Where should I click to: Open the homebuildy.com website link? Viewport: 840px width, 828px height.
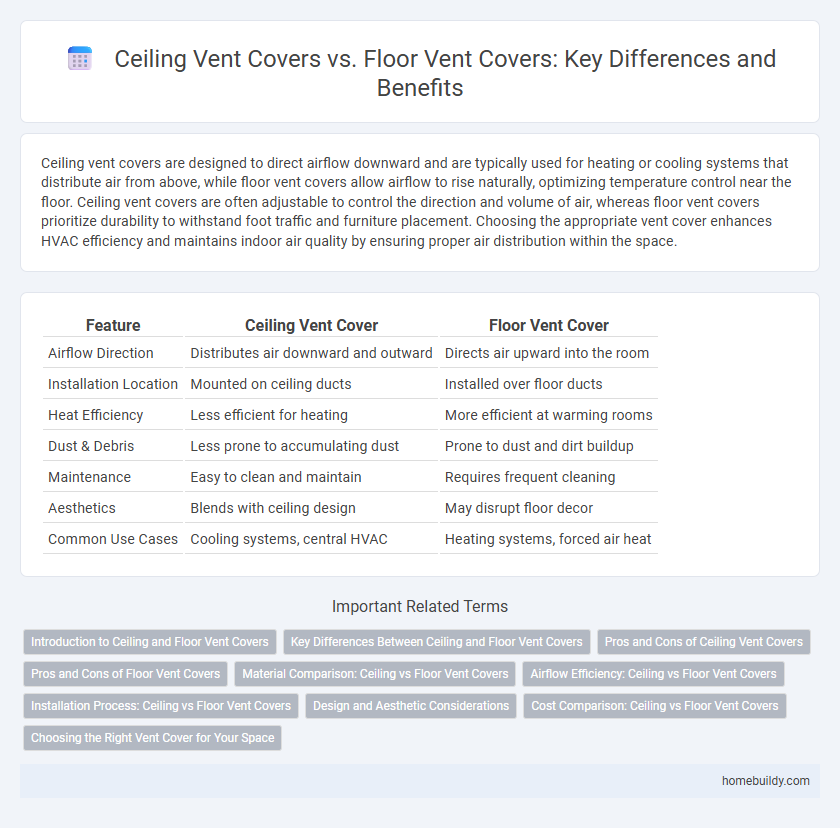(767, 781)
